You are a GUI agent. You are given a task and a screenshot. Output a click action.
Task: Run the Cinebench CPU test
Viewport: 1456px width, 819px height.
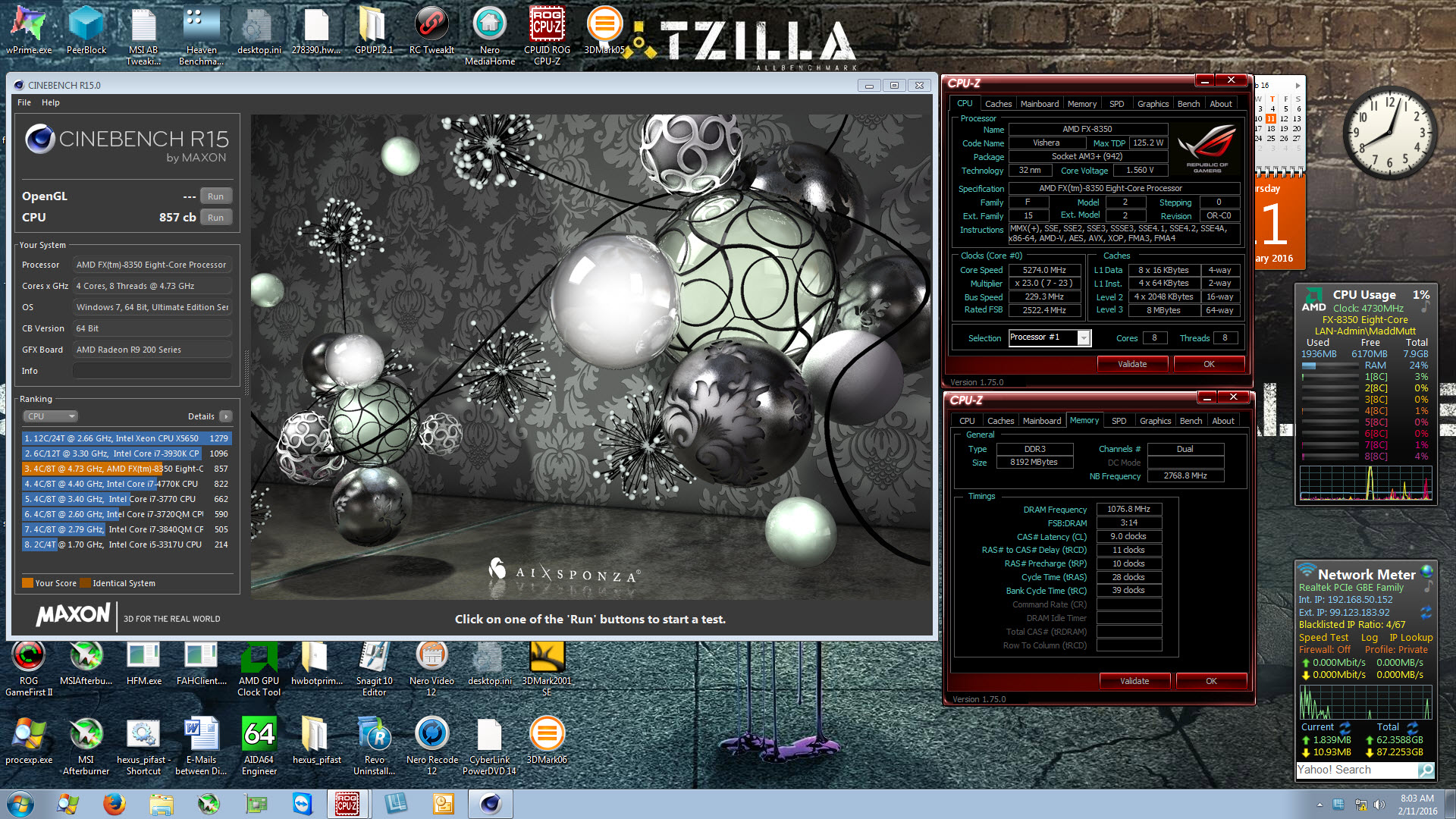coord(215,218)
